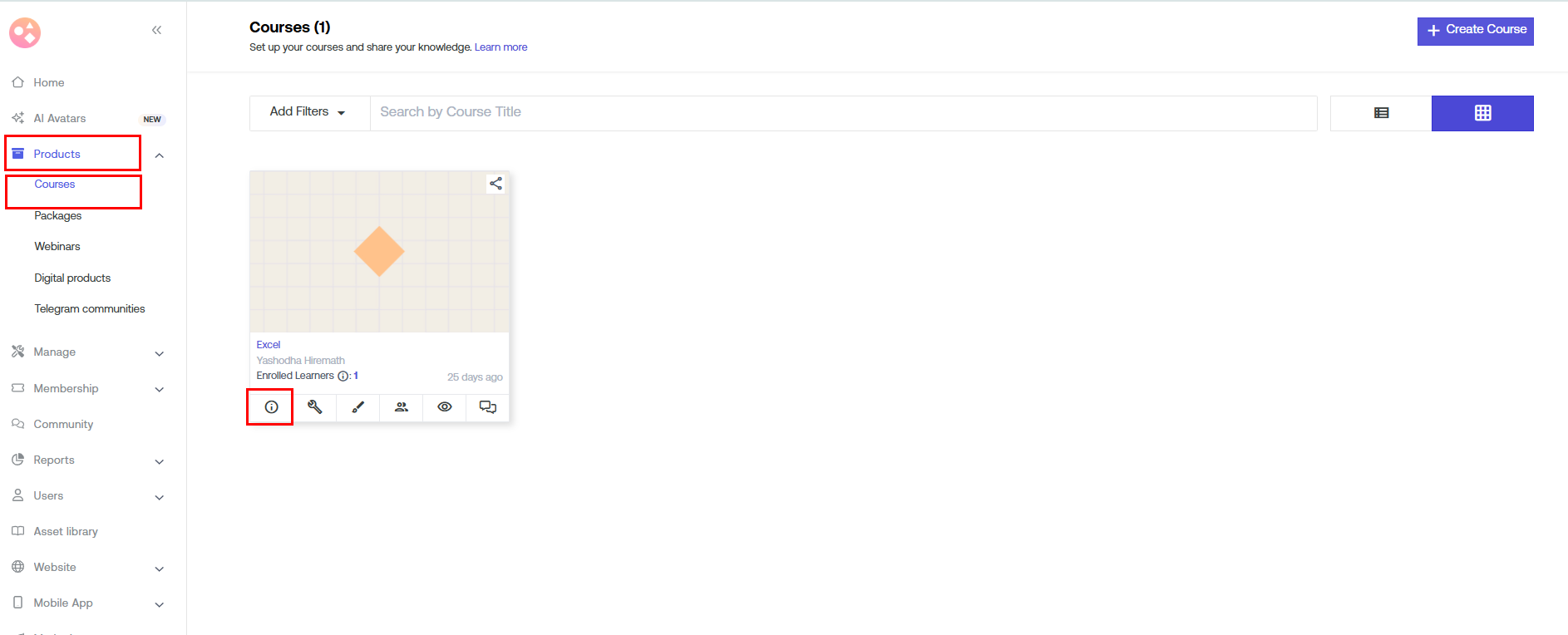The width and height of the screenshot is (1568, 635).
Task: Open Packages under Products
Action: (x=58, y=216)
